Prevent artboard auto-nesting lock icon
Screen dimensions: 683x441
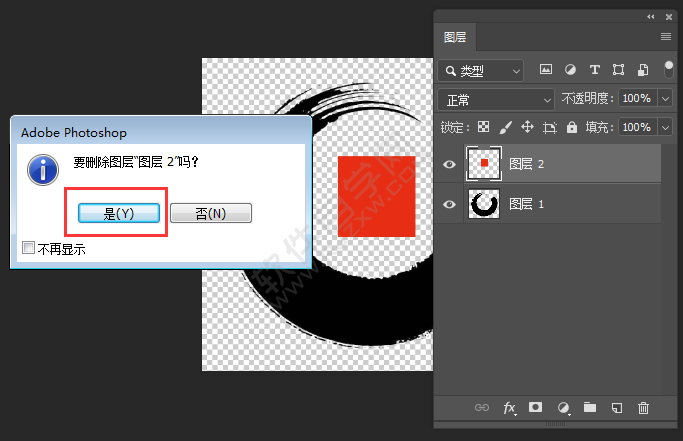[550, 127]
